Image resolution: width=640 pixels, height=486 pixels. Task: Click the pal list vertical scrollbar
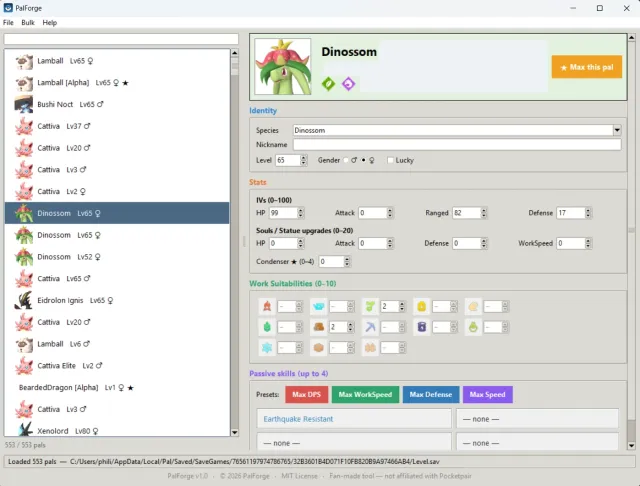click(x=235, y=242)
